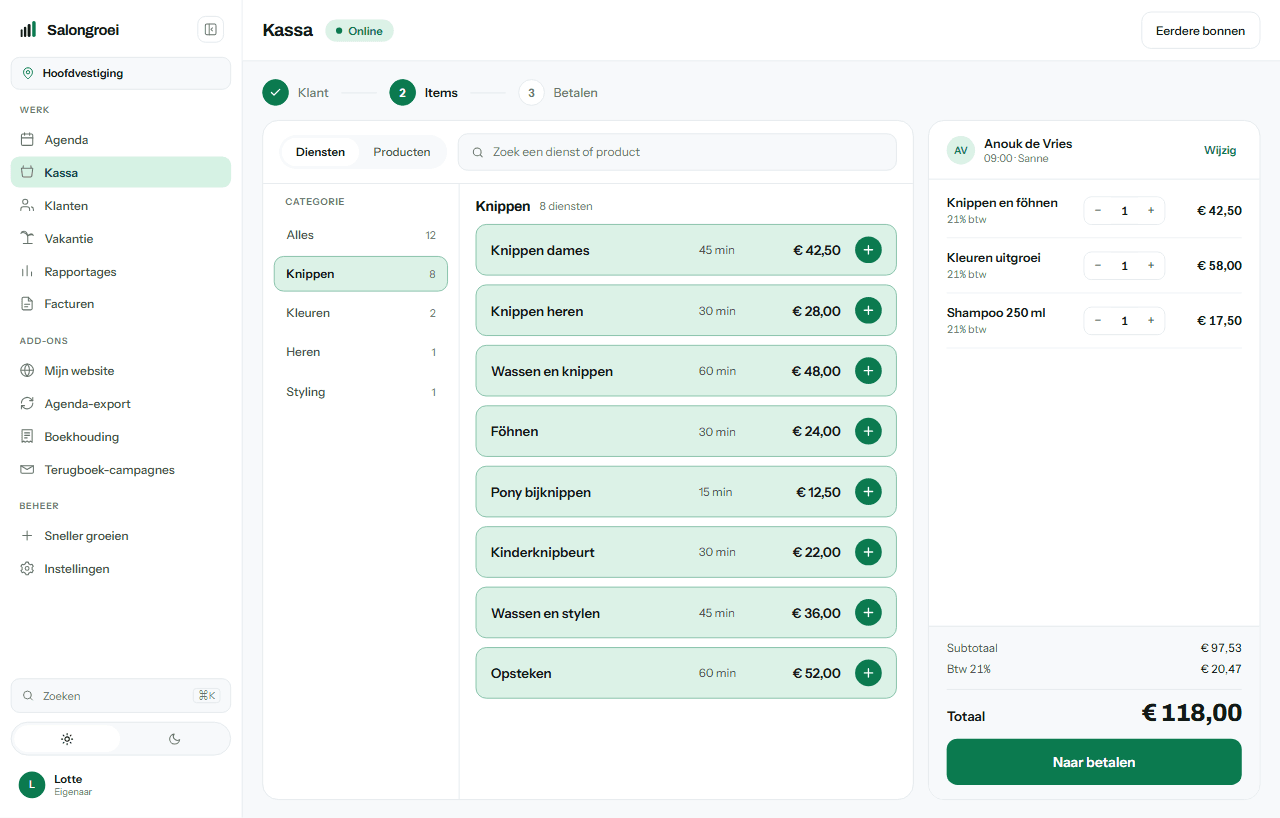Switch to dark theme with moon icon

(175, 739)
